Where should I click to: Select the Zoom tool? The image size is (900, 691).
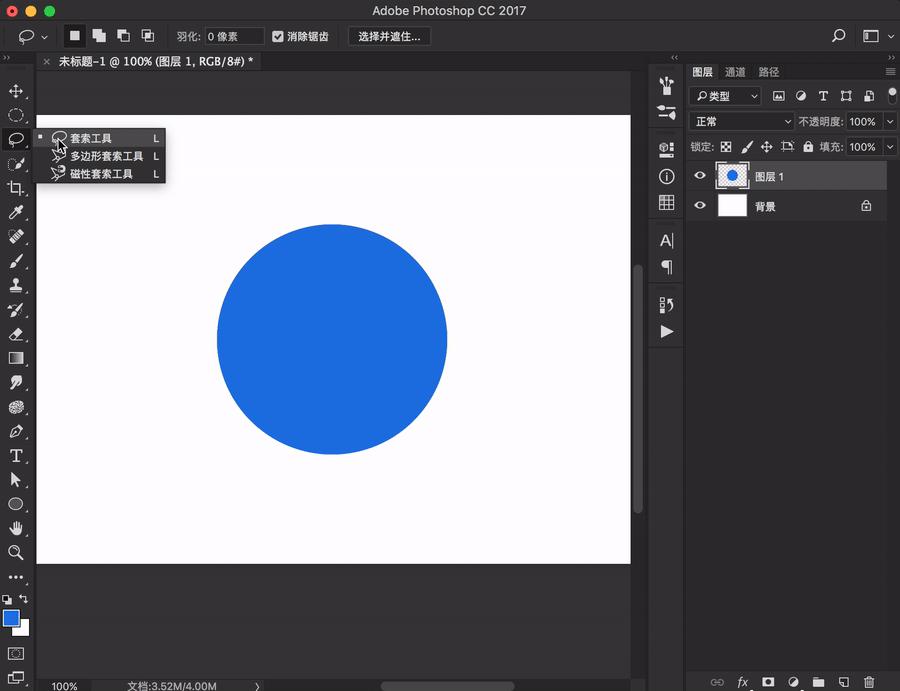[x=16, y=552]
